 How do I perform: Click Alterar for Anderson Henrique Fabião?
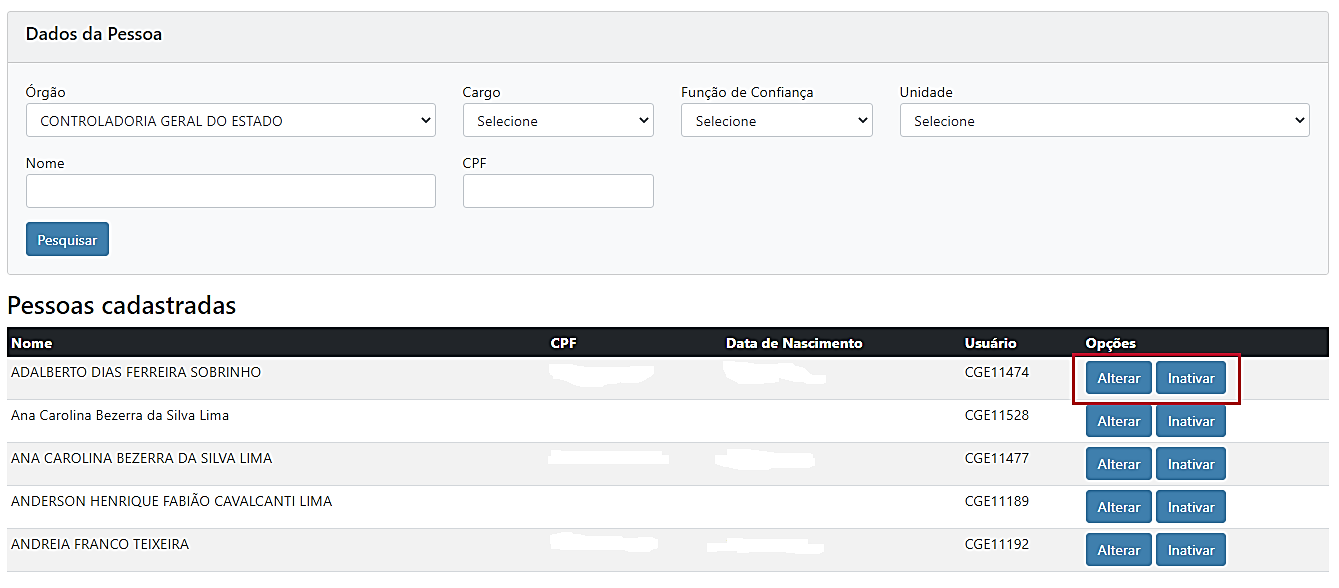click(x=1118, y=507)
